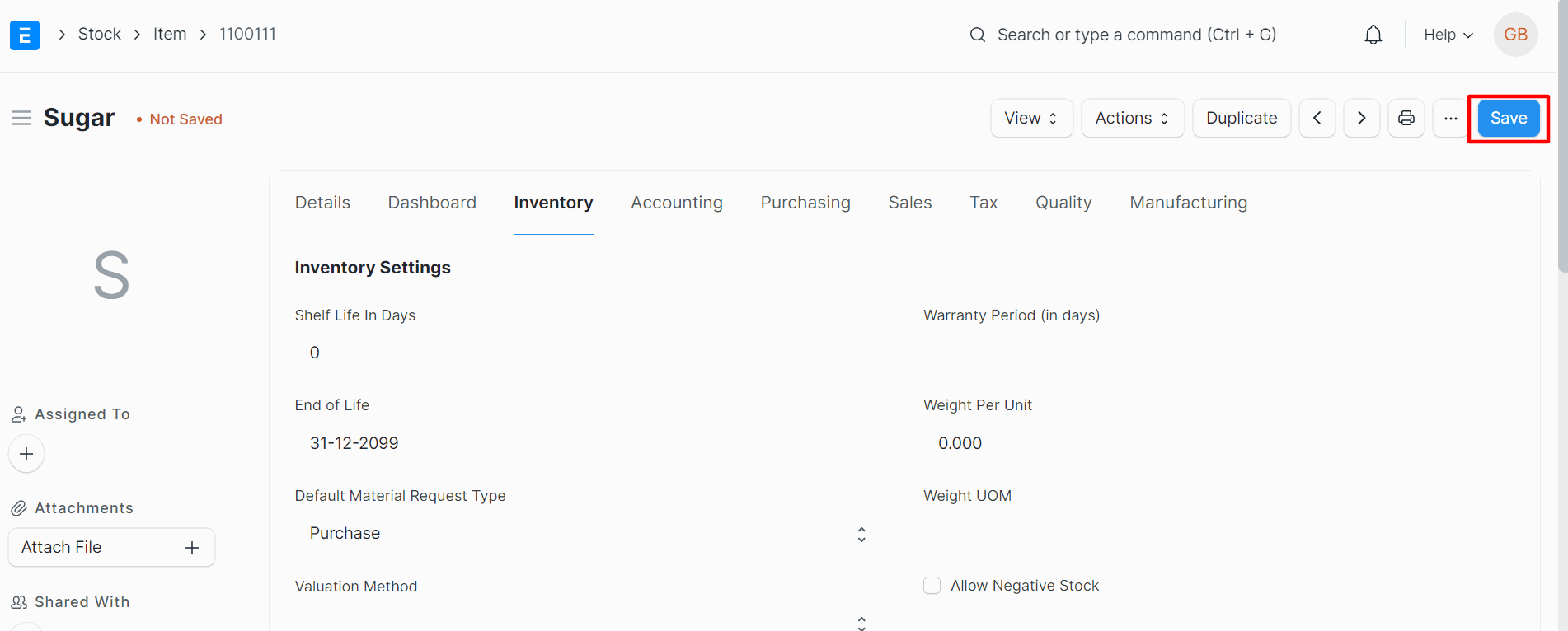Switch to the Sales tab
This screenshot has width=1568, height=631.
910,203
